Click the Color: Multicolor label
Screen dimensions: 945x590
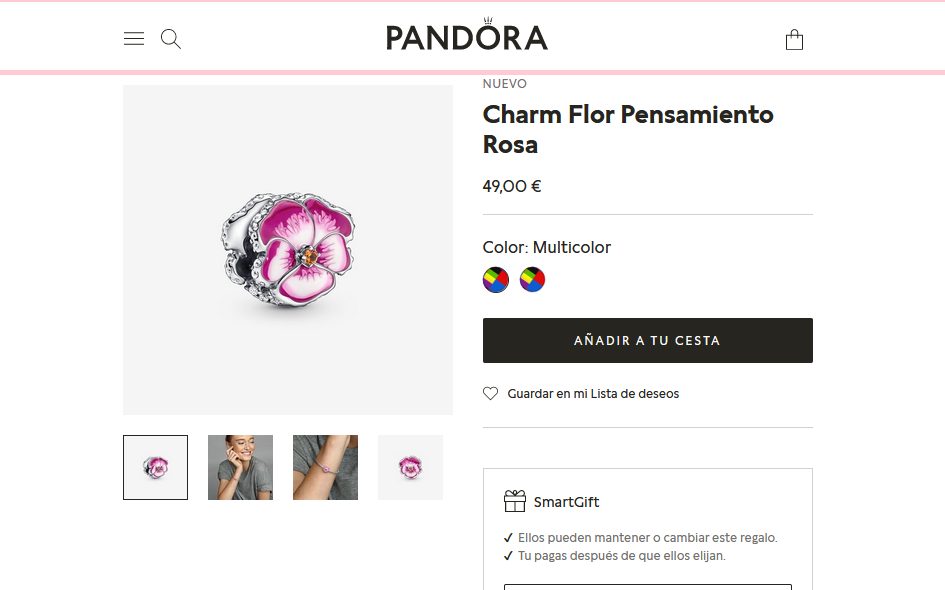click(x=546, y=247)
